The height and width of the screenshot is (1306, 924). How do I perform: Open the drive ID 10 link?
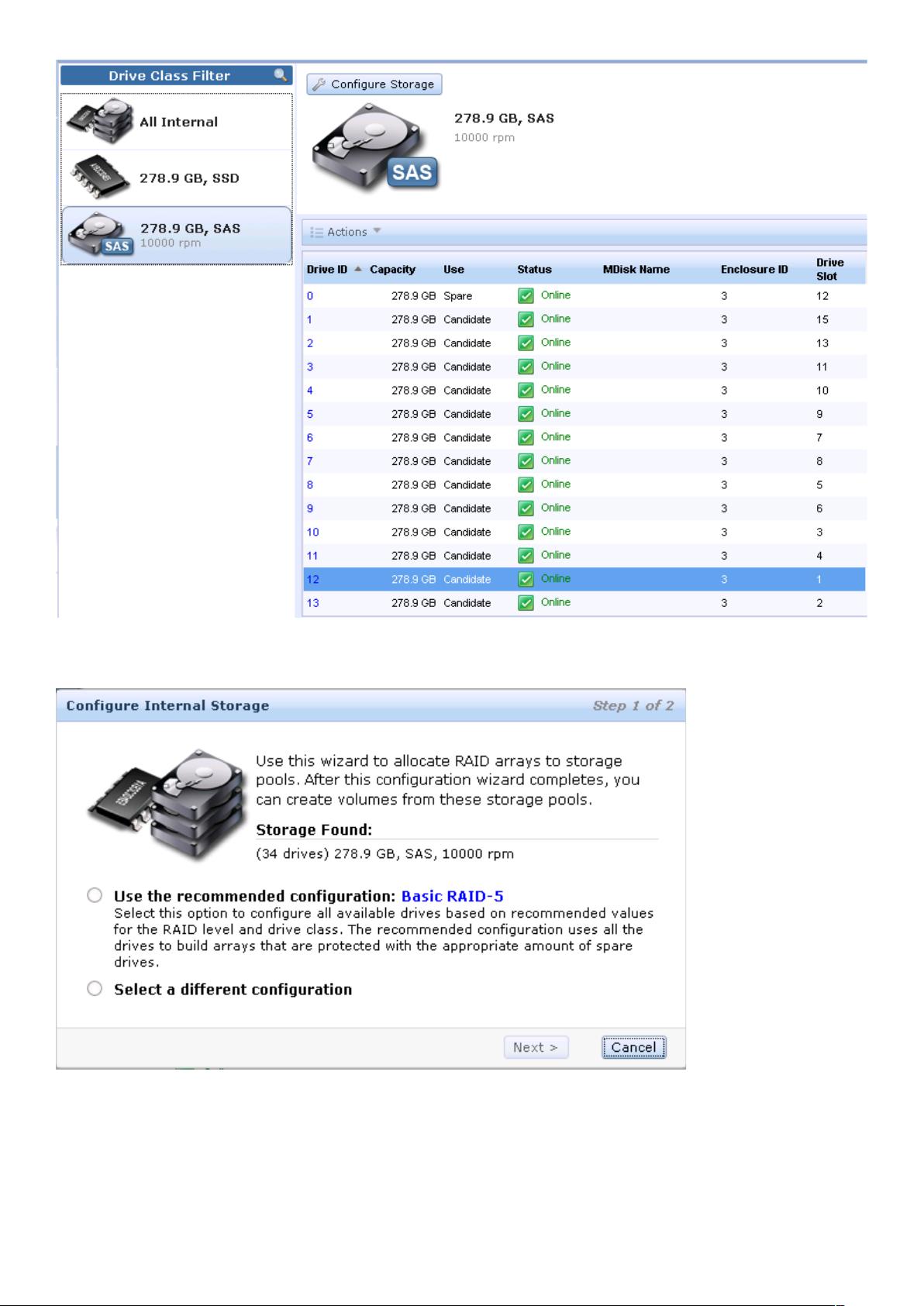tap(312, 532)
